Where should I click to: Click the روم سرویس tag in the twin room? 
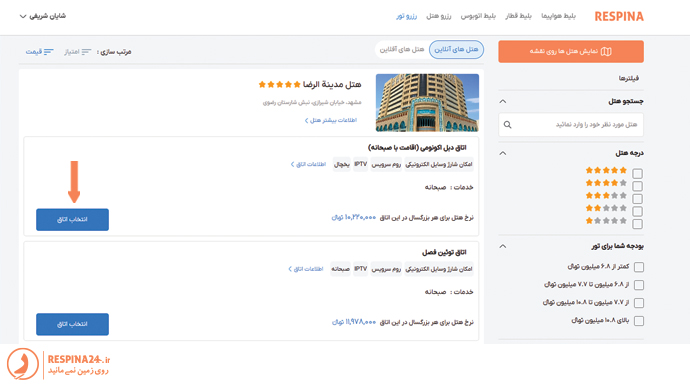386,269
